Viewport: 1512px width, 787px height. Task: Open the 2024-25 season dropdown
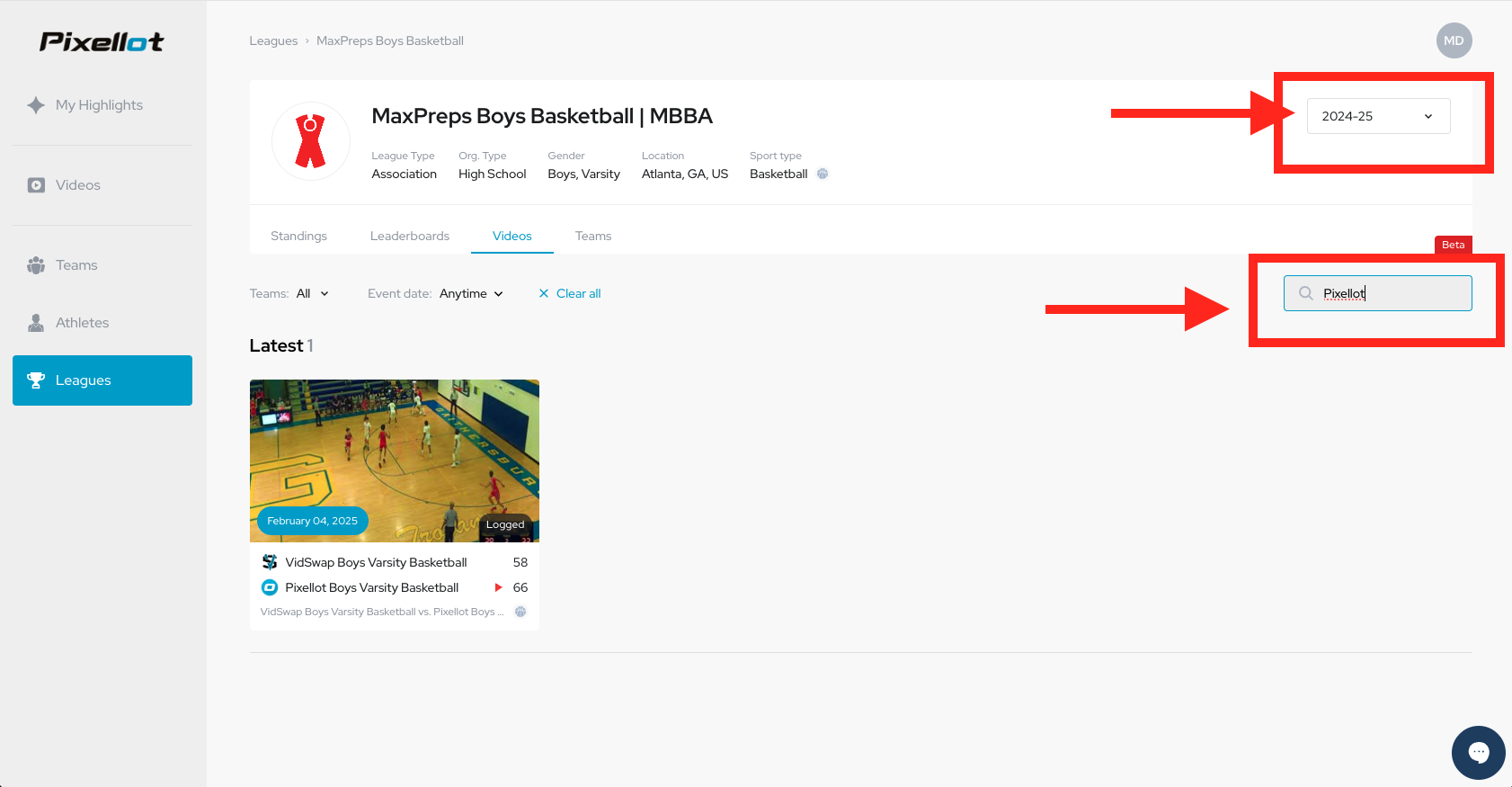1378,116
